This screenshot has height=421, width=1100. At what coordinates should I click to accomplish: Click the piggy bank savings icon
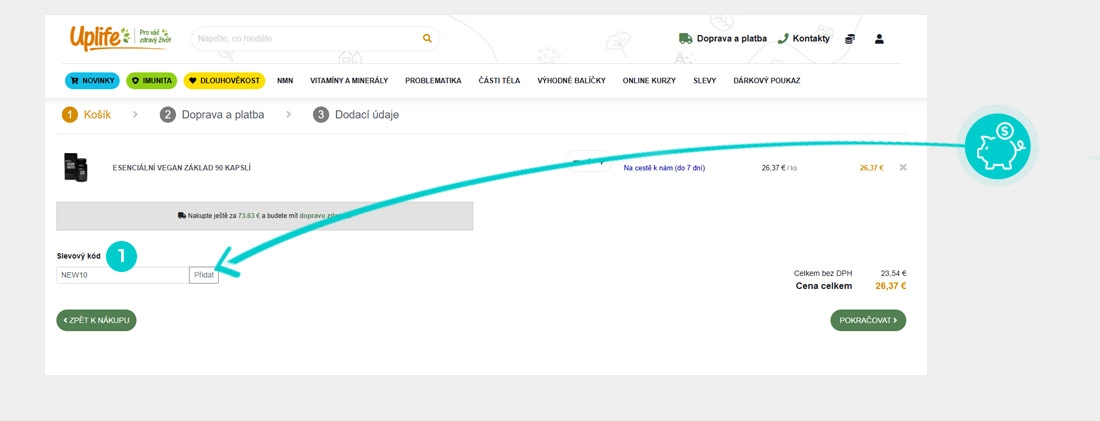(x=997, y=146)
